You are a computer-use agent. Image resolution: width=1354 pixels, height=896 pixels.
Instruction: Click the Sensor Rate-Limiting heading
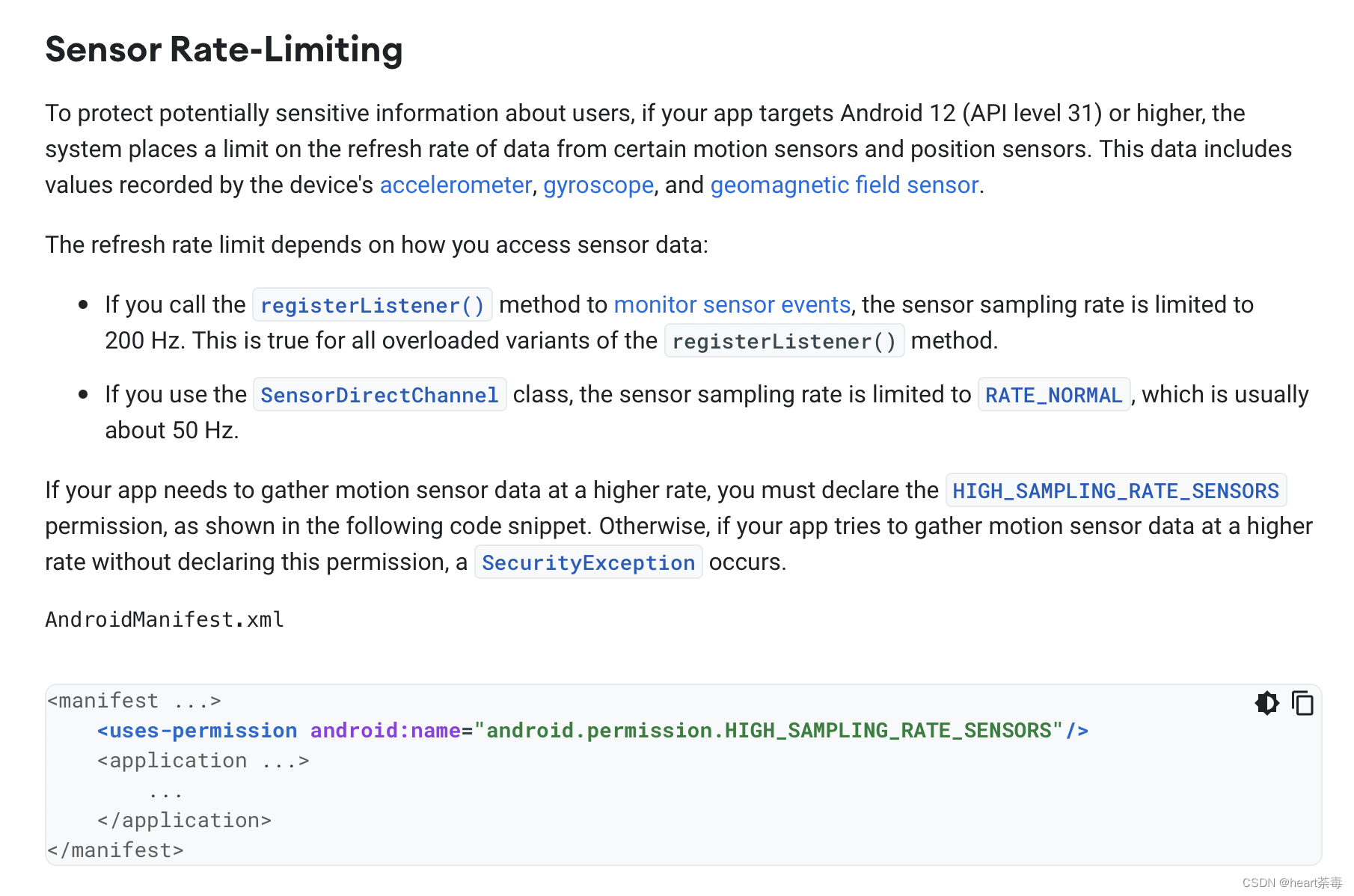click(x=224, y=49)
